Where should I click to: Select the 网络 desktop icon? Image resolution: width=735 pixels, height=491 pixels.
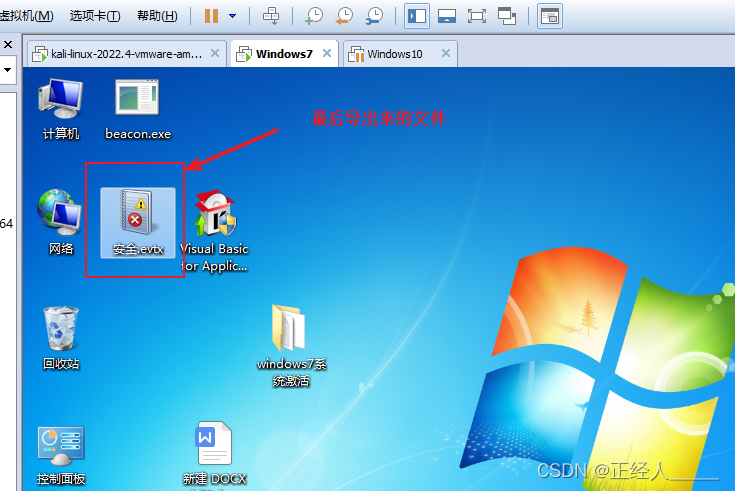pyautogui.click(x=60, y=222)
